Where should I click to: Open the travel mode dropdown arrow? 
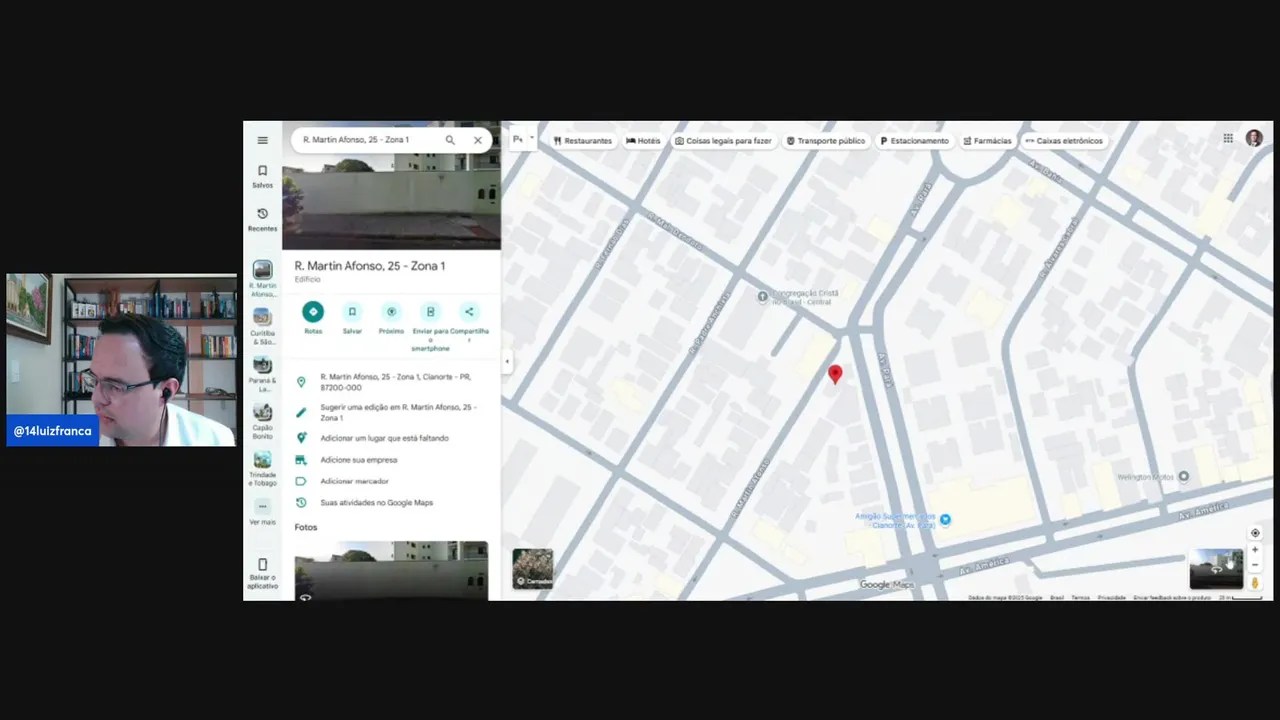(x=532, y=138)
